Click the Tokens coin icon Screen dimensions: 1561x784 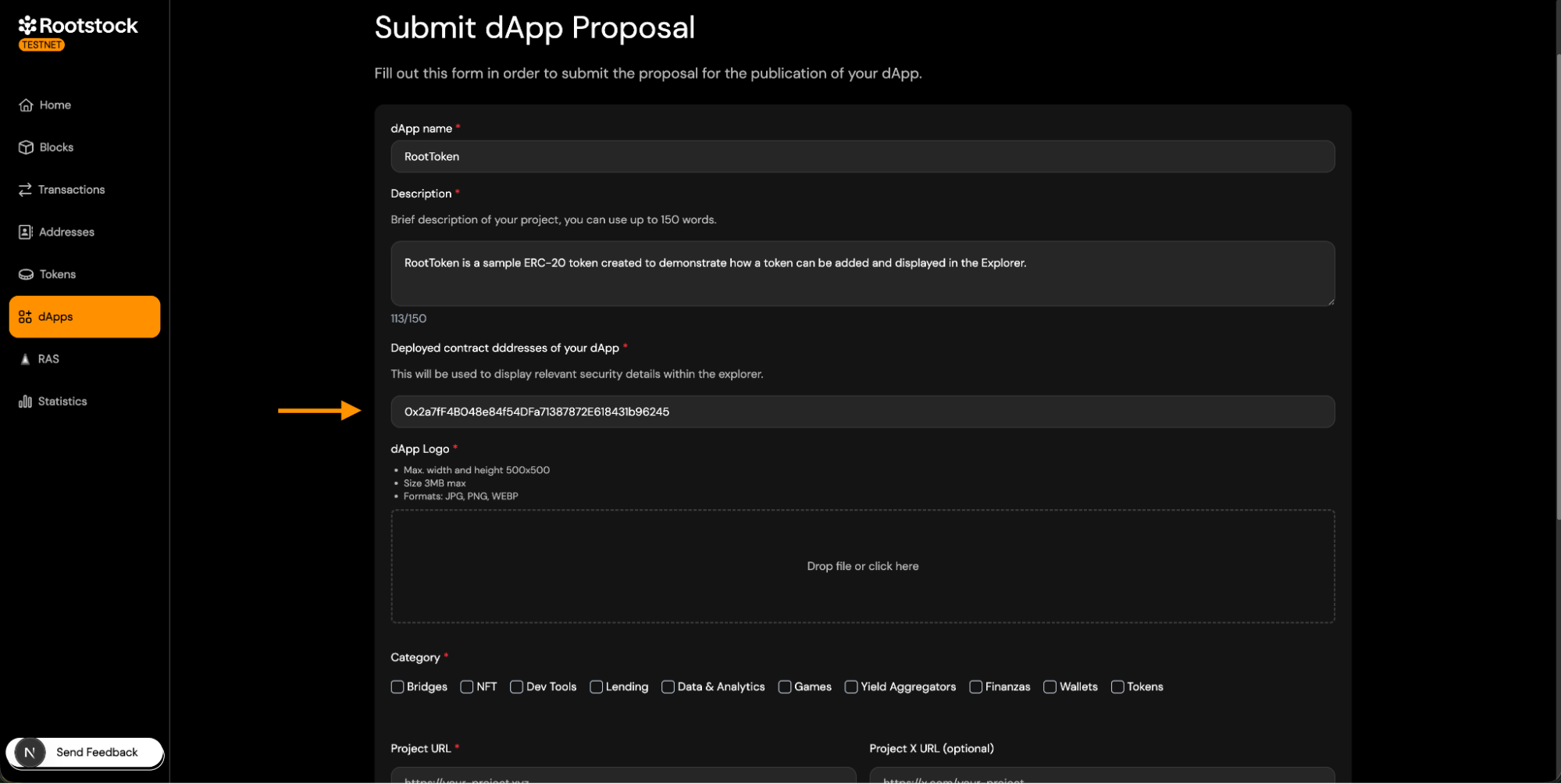(26, 275)
